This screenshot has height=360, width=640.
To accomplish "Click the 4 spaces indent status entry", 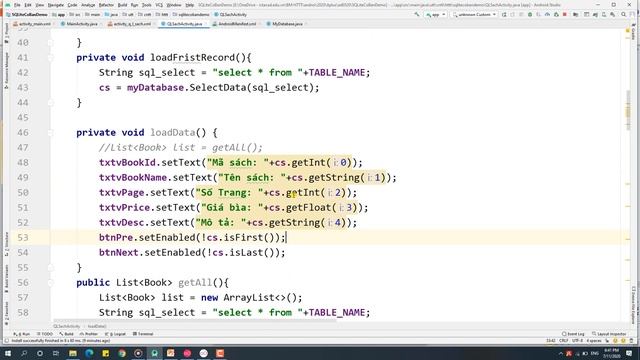I will click(593, 341).
